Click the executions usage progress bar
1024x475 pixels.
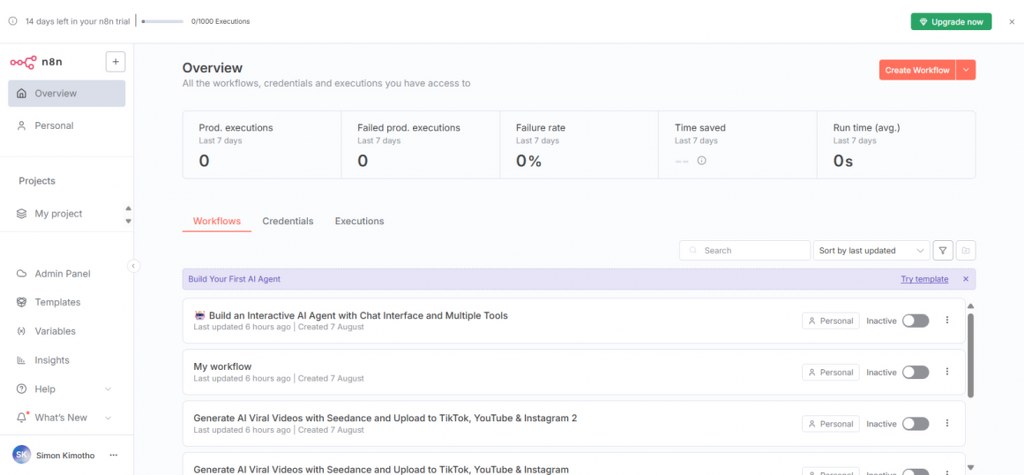163,22
